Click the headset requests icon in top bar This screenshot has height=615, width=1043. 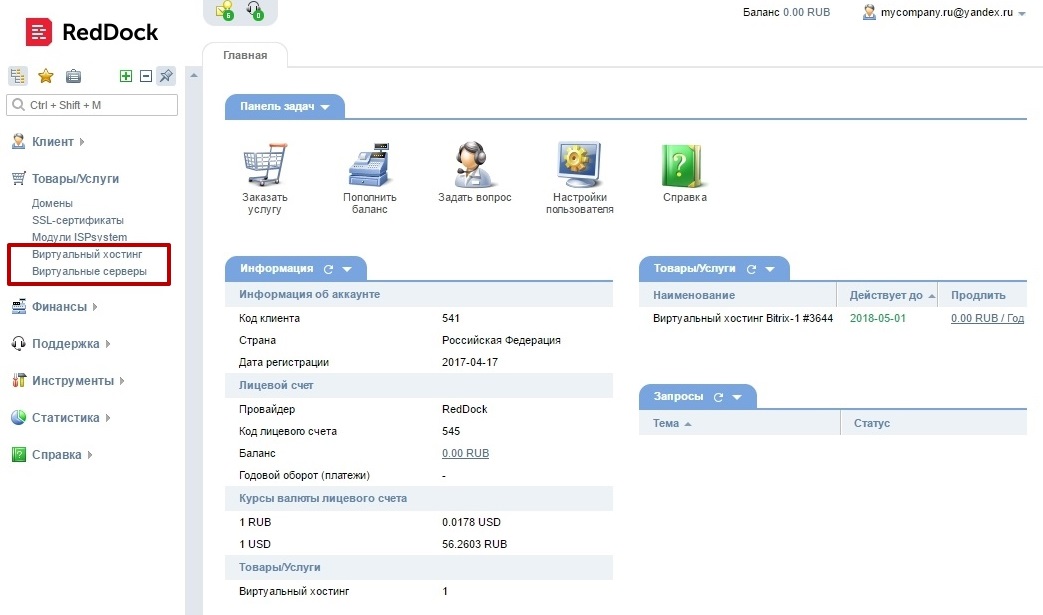point(256,12)
